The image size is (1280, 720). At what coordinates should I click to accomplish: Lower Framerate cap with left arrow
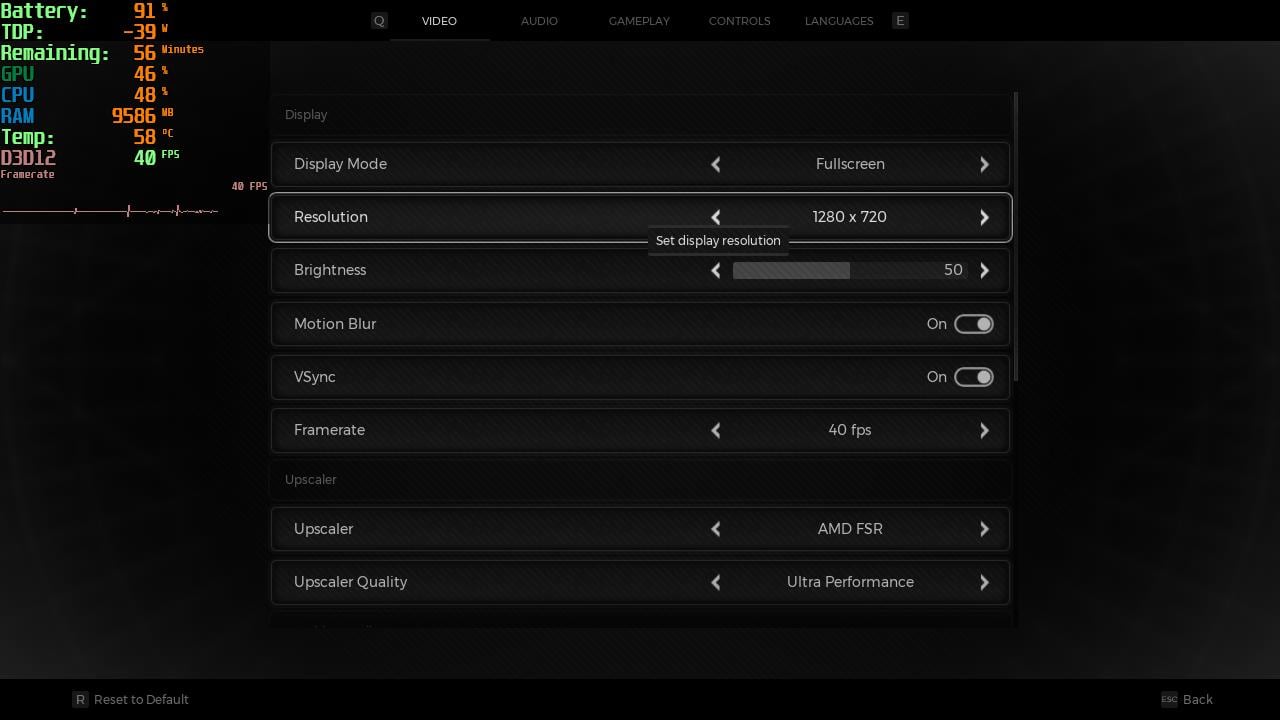[x=716, y=430]
